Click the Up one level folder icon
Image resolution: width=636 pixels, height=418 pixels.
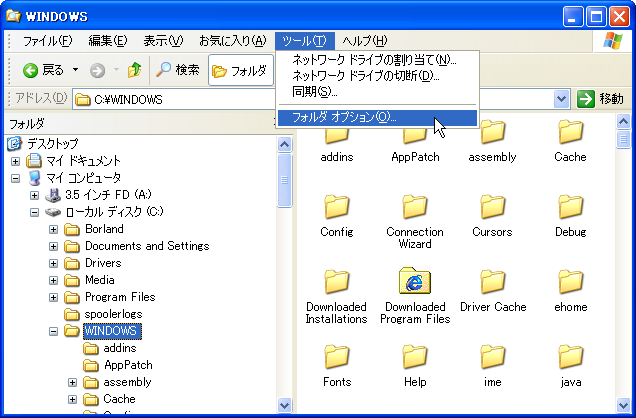tap(134, 70)
